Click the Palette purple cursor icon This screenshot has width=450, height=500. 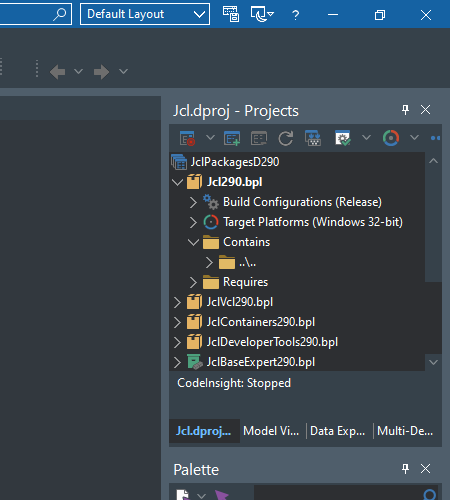221,495
